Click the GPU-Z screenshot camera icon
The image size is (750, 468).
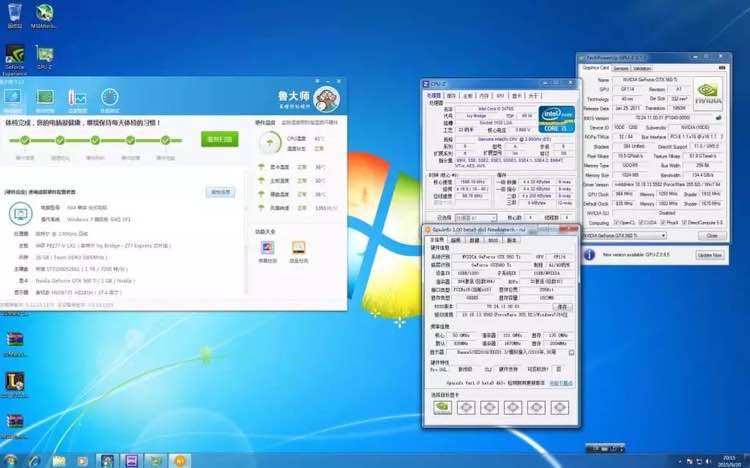click(x=722, y=68)
